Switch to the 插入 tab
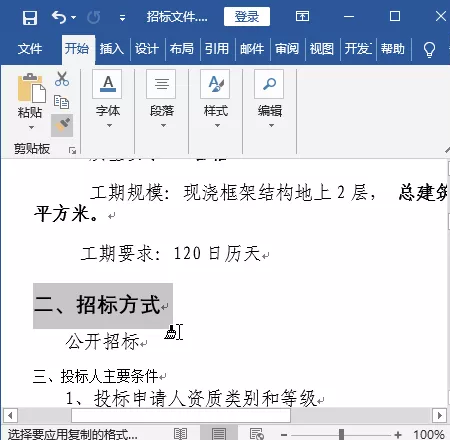This screenshot has height=440, width=450. tap(112, 49)
